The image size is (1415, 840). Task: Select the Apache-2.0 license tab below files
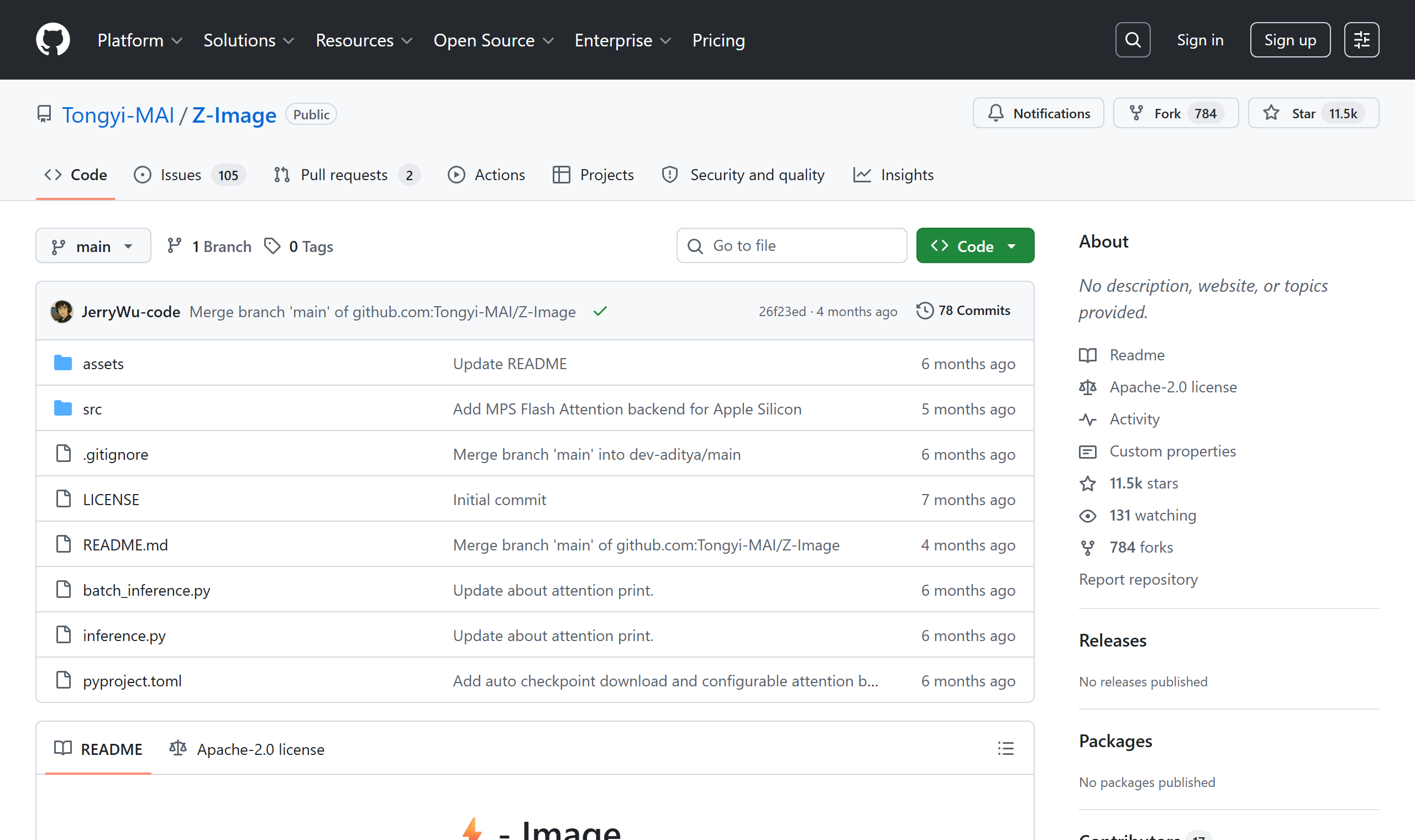point(247,748)
